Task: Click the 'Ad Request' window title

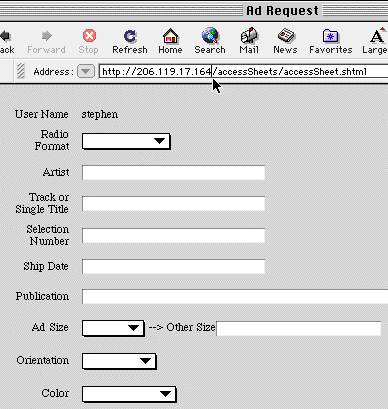Action: point(282,11)
